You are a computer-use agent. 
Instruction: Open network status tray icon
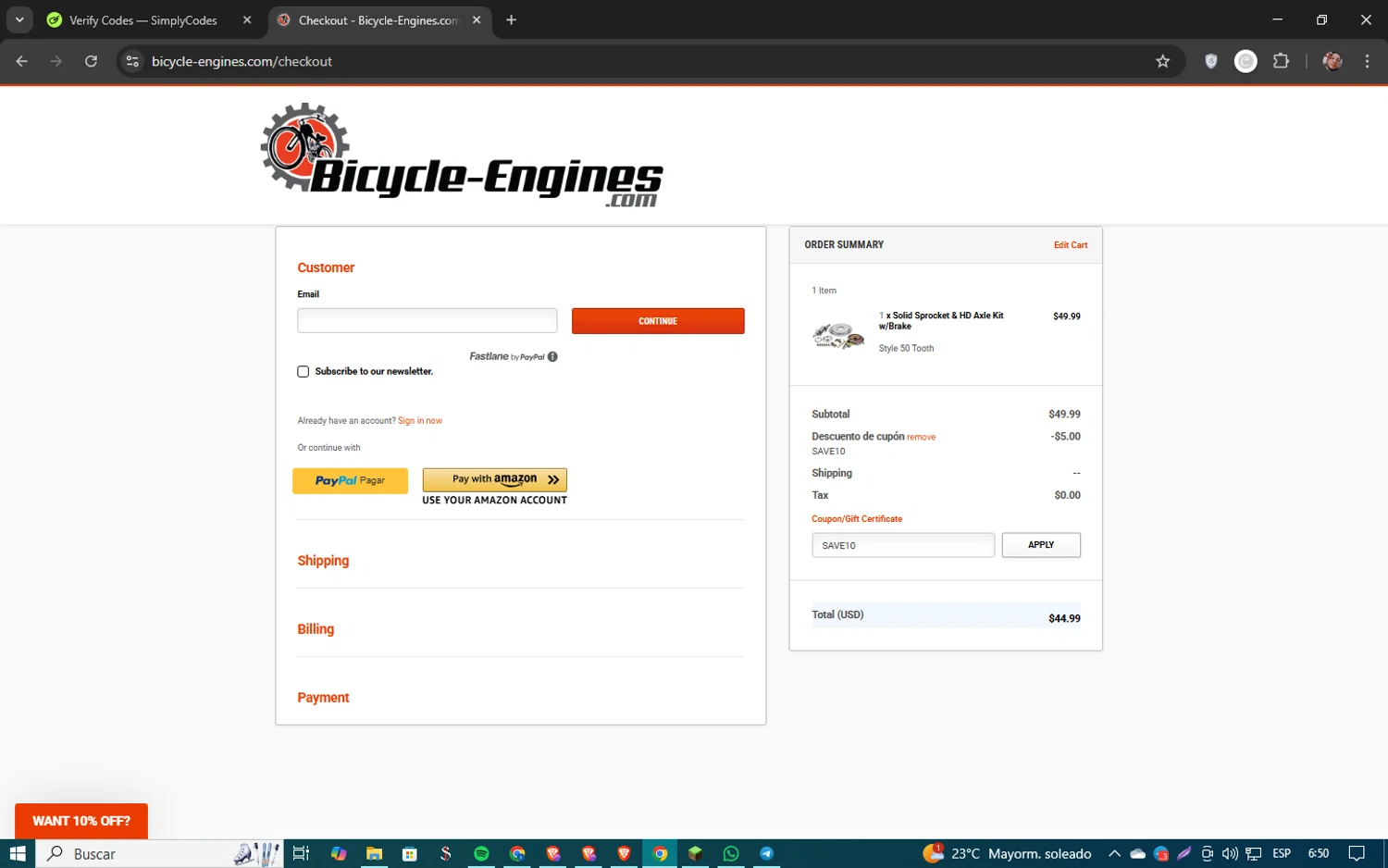click(1253, 853)
